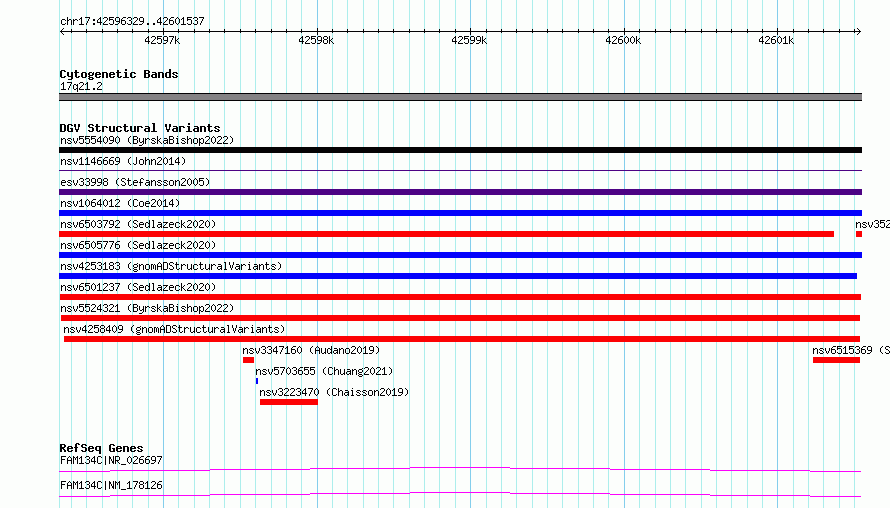Select the thin purple nsv1146669 line

(x=460, y=170)
